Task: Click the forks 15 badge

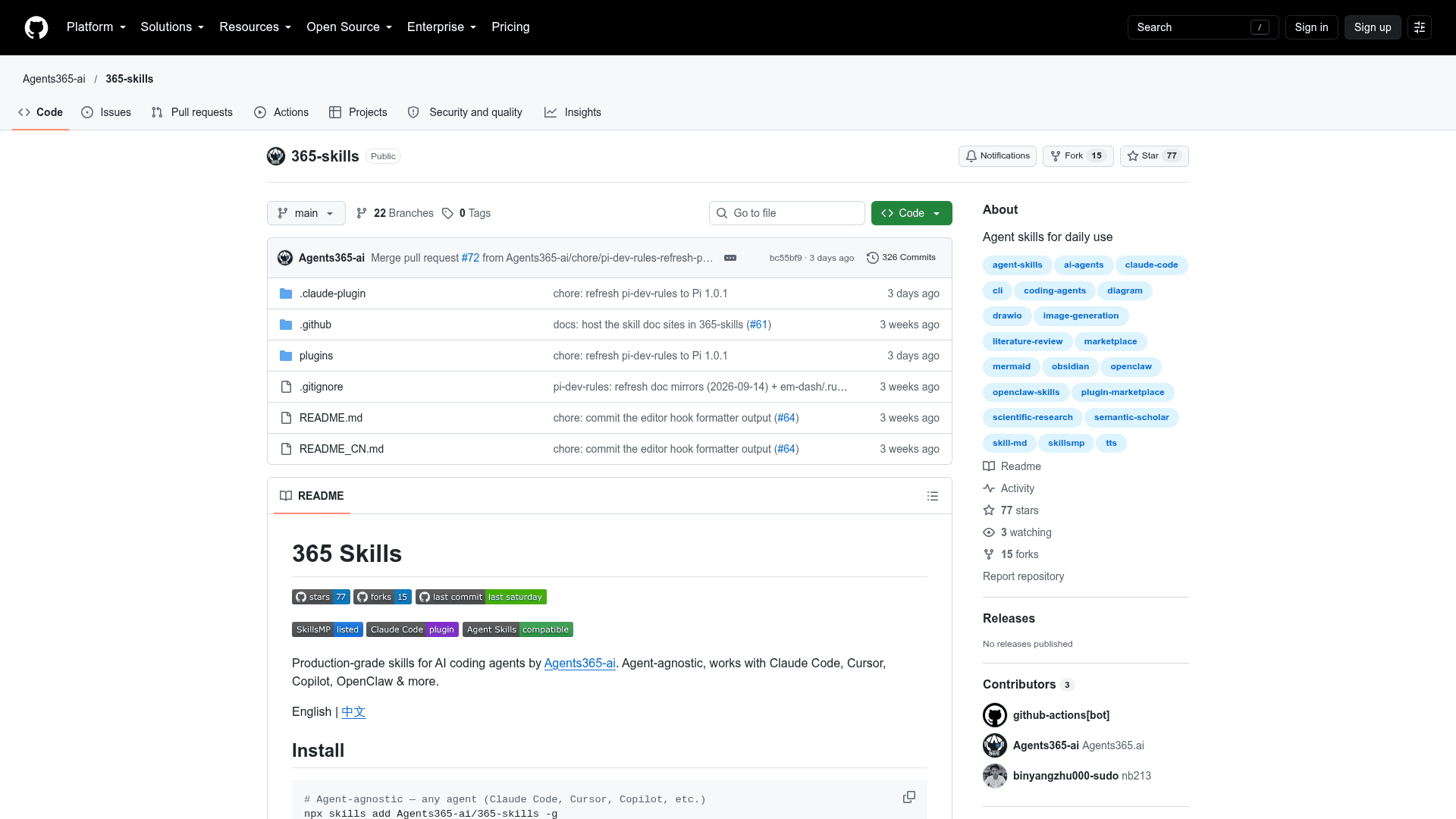Action: pyautogui.click(x=382, y=597)
